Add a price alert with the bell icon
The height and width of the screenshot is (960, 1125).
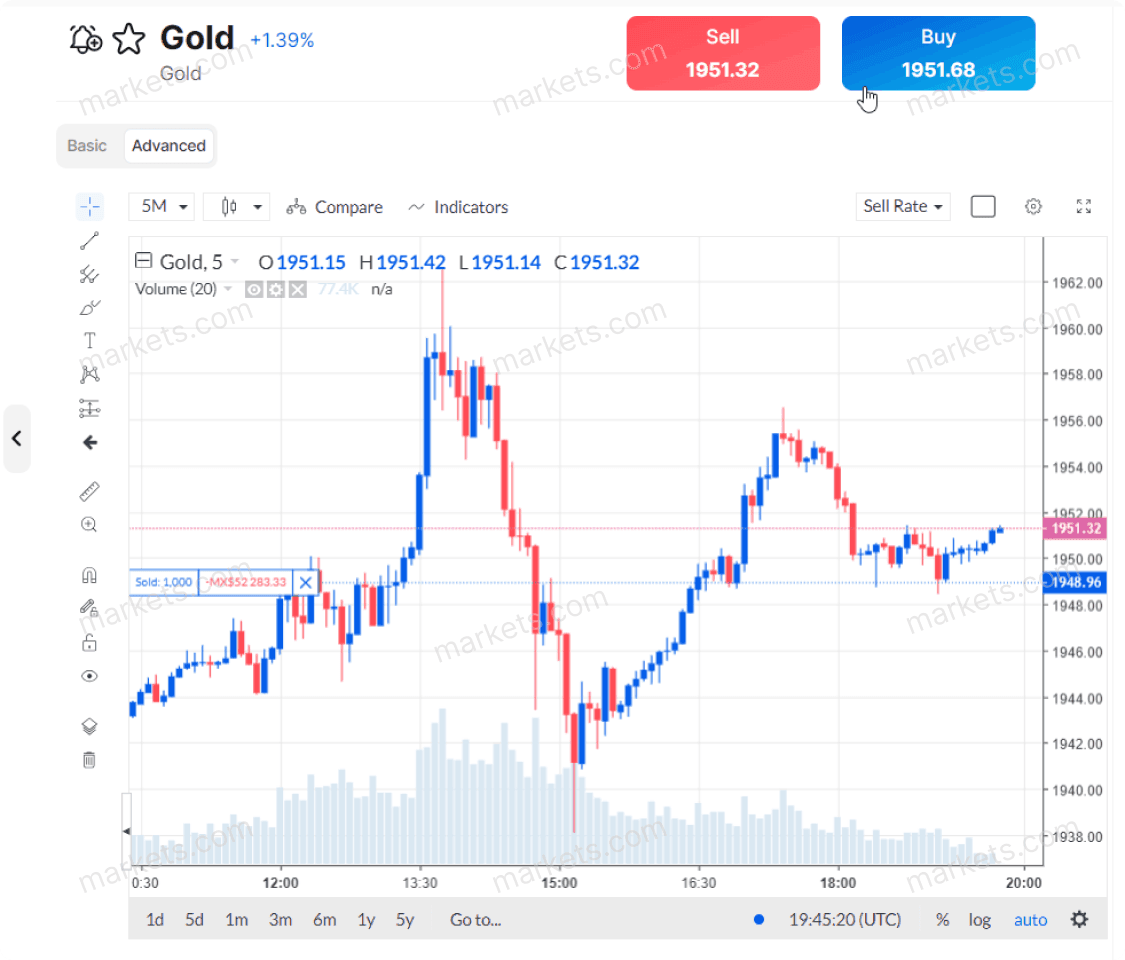click(85, 40)
